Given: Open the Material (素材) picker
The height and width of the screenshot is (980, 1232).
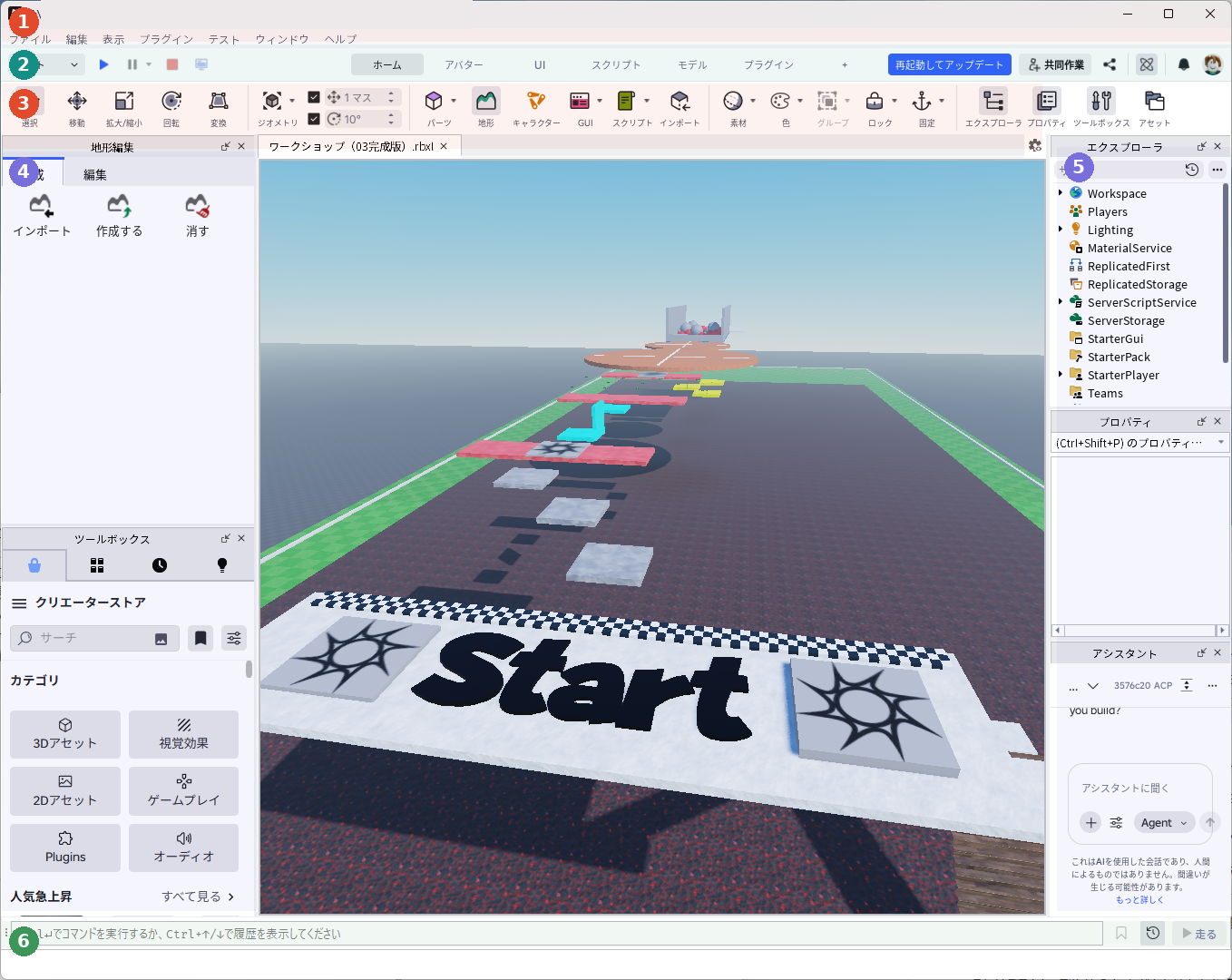Looking at the screenshot, I should tap(733, 101).
